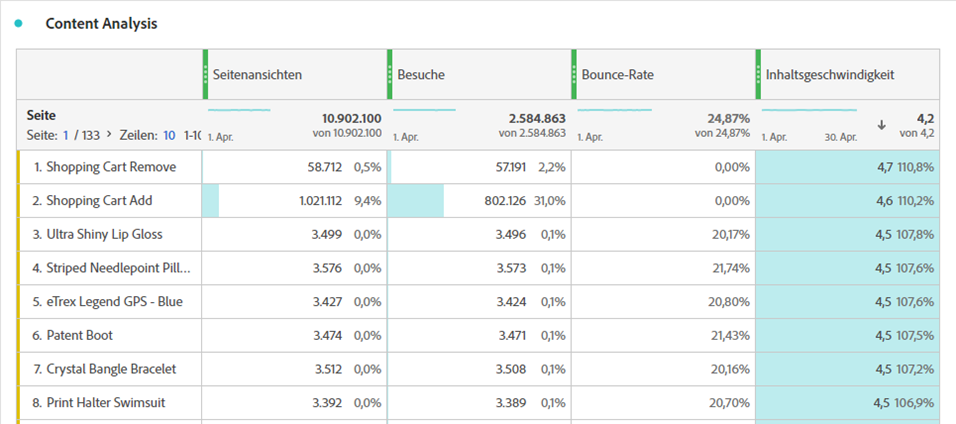Select the Bounce-Rate column header
Image resolution: width=956 pixels, height=424 pixels.
pos(613,75)
